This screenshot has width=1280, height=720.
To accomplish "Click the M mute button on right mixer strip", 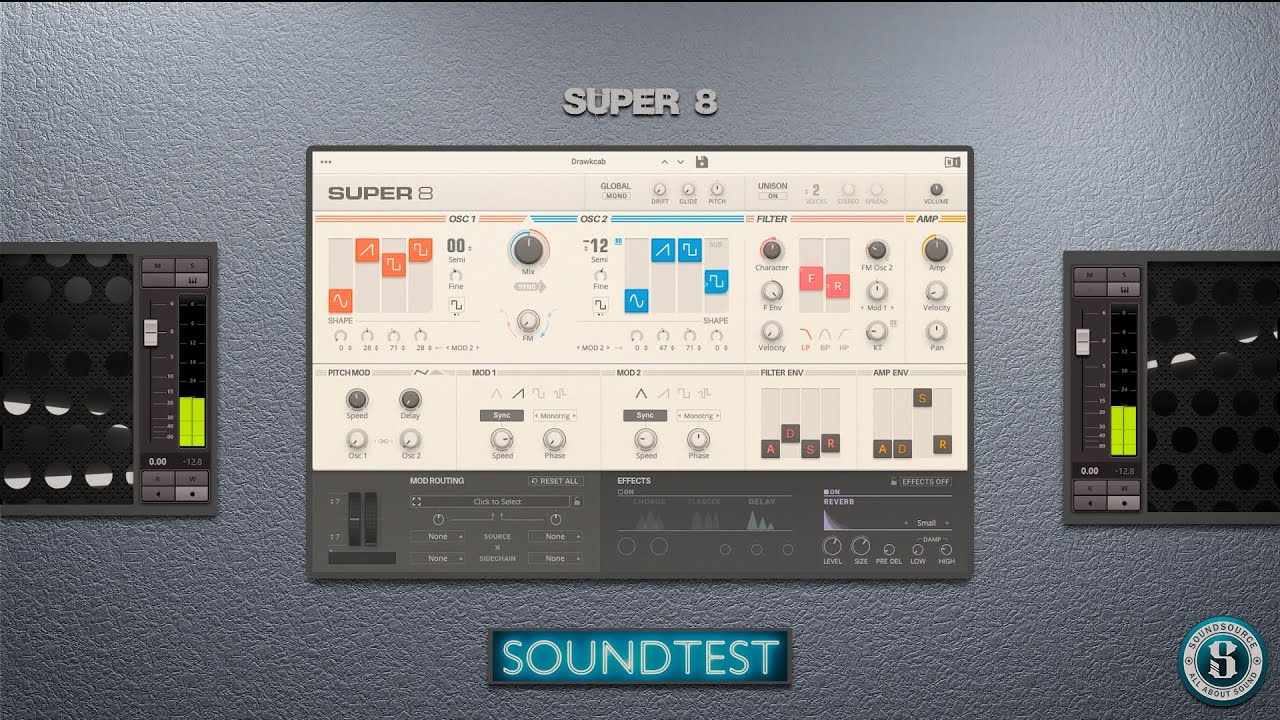I will (x=1090, y=274).
